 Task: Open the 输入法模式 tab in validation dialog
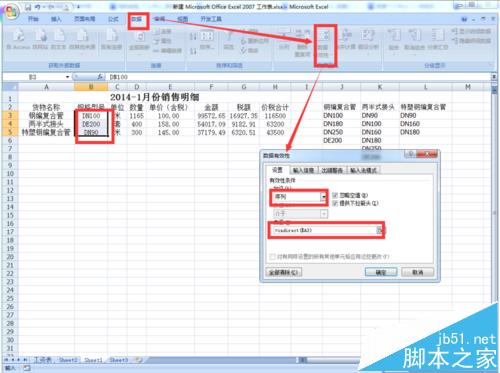(364, 170)
